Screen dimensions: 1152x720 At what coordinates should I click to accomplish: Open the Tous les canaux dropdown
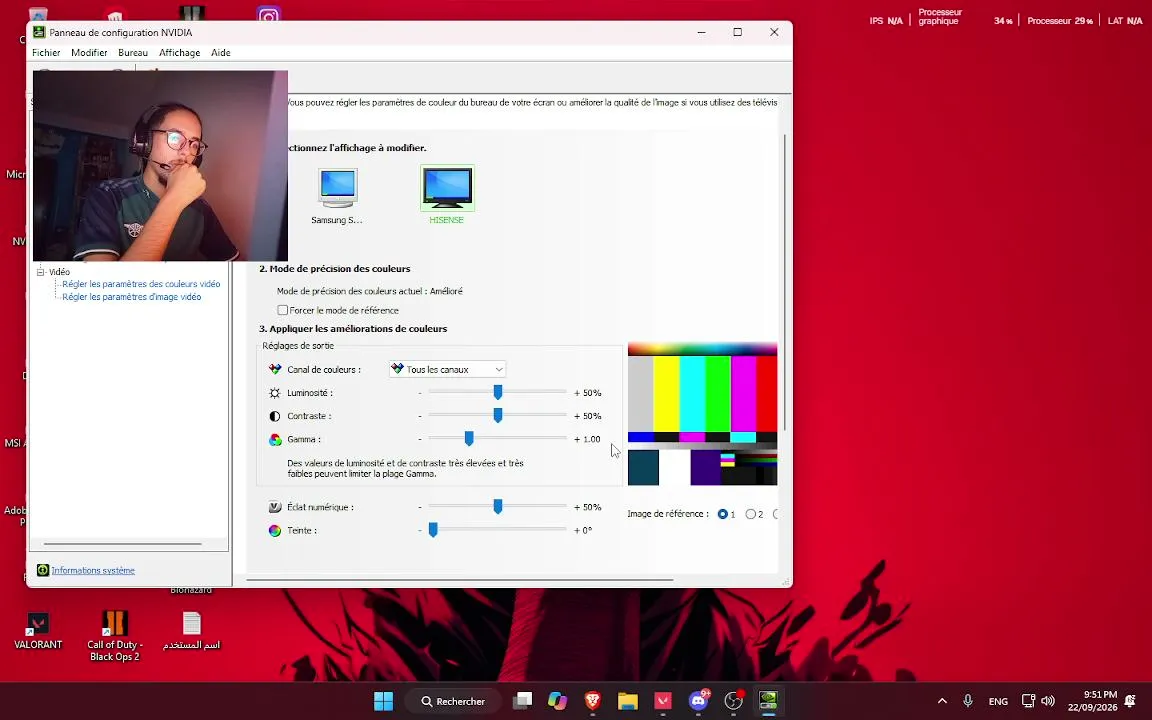pos(447,370)
